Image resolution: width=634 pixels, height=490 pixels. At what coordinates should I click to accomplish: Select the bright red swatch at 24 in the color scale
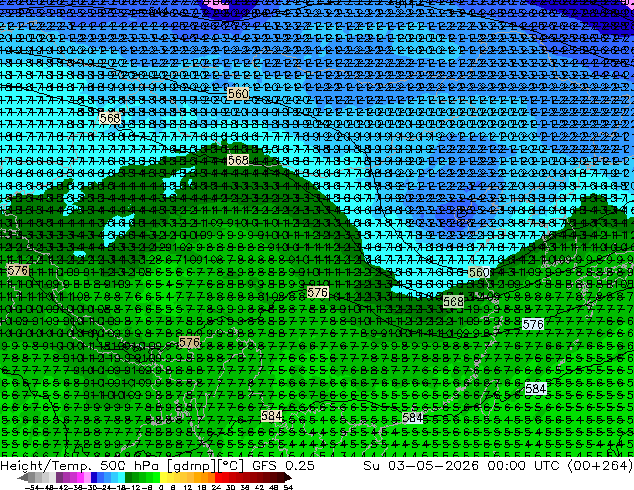pyautogui.click(x=218, y=477)
